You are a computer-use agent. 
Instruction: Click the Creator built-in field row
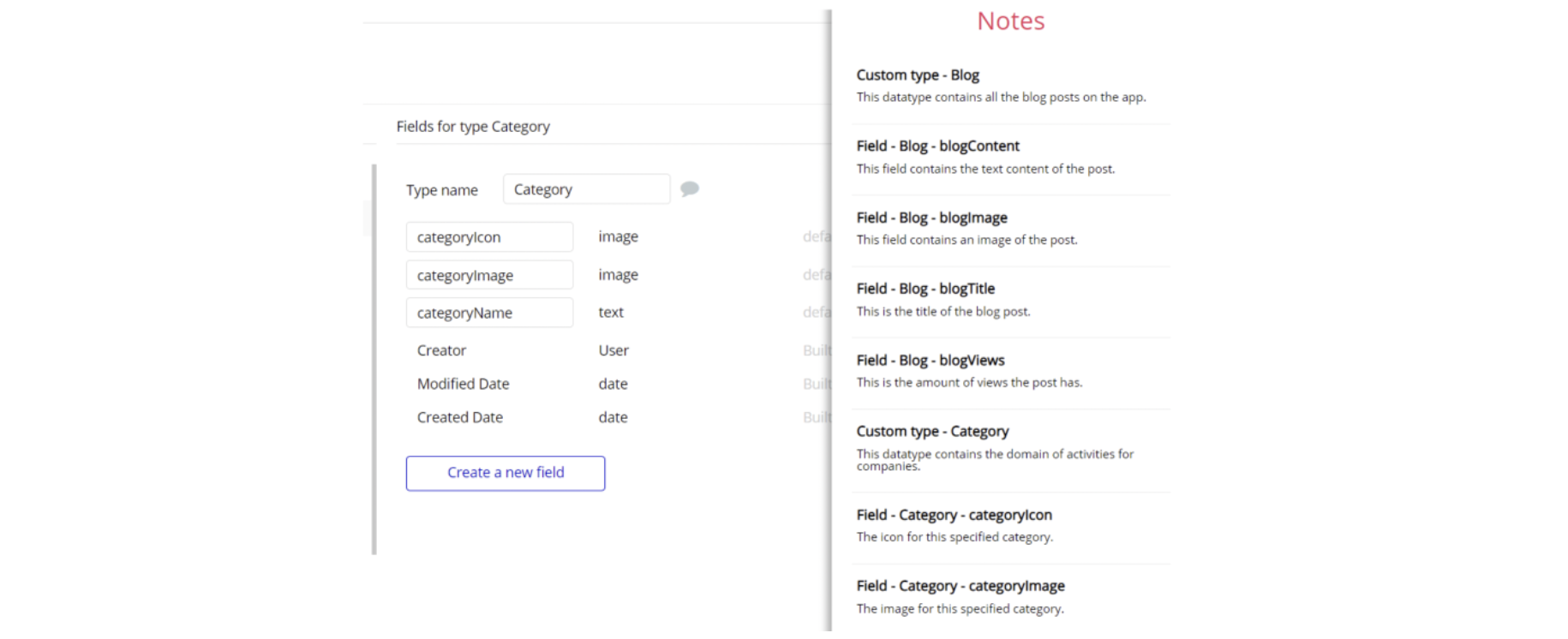pos(441,350)
